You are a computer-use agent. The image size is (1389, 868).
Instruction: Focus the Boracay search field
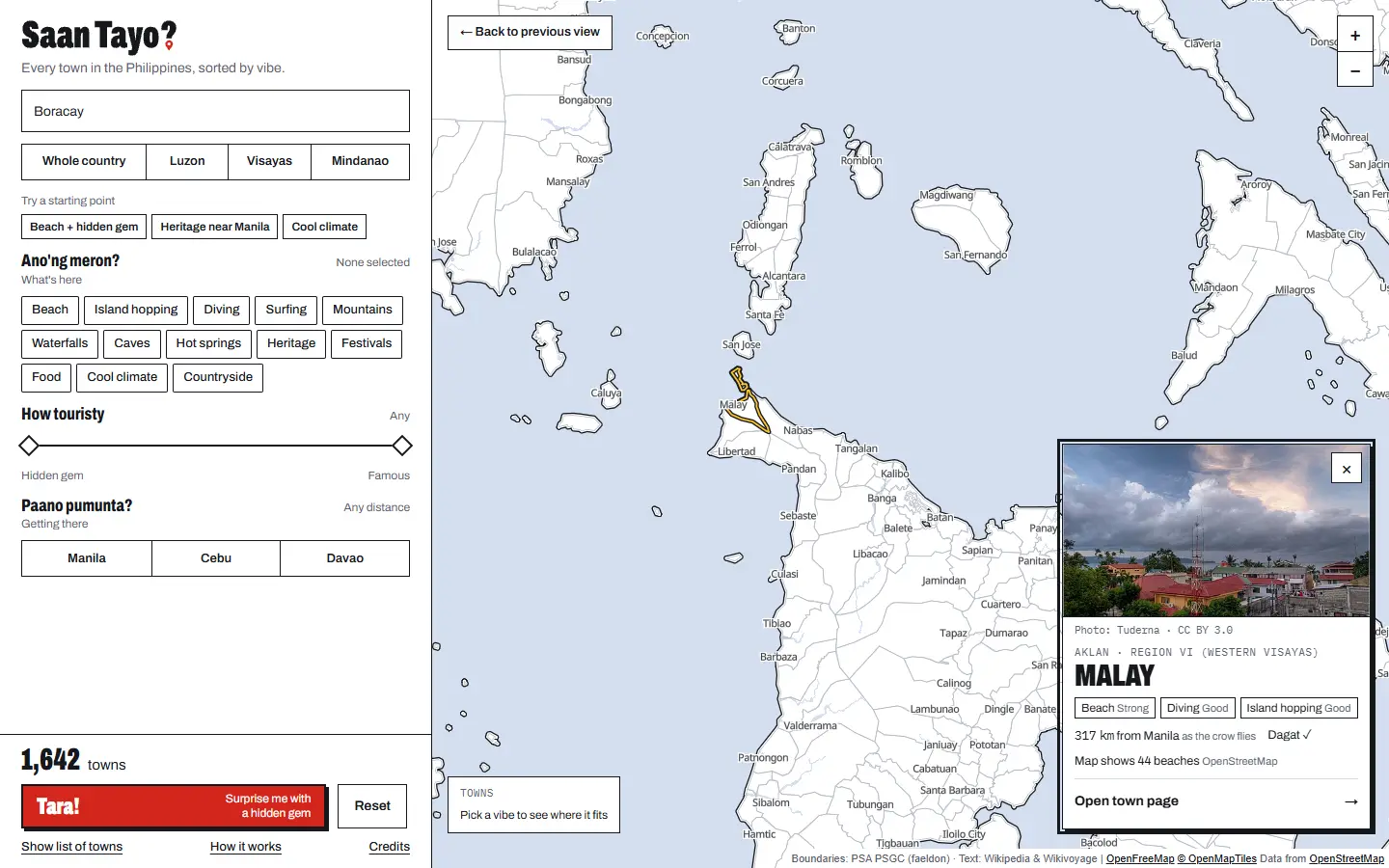(x=215, y=111)
